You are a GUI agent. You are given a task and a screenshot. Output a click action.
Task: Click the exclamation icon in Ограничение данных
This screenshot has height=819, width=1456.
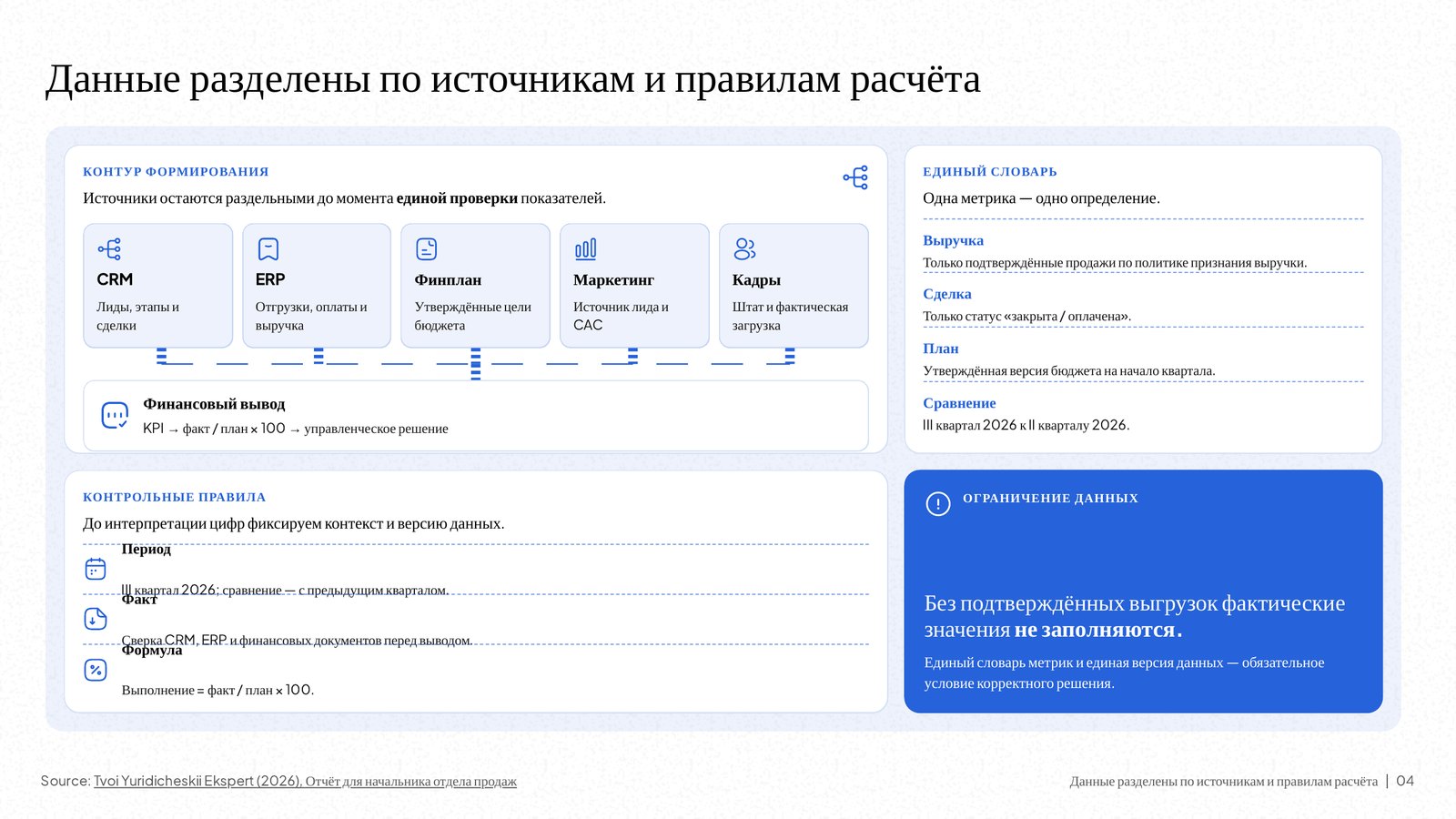pos(938,503)
